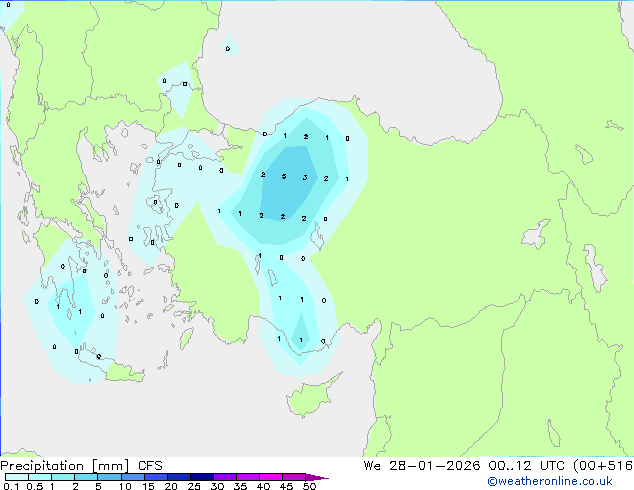
Task: Click the precipitation value '5' on the map
Action: click(284, 176)
